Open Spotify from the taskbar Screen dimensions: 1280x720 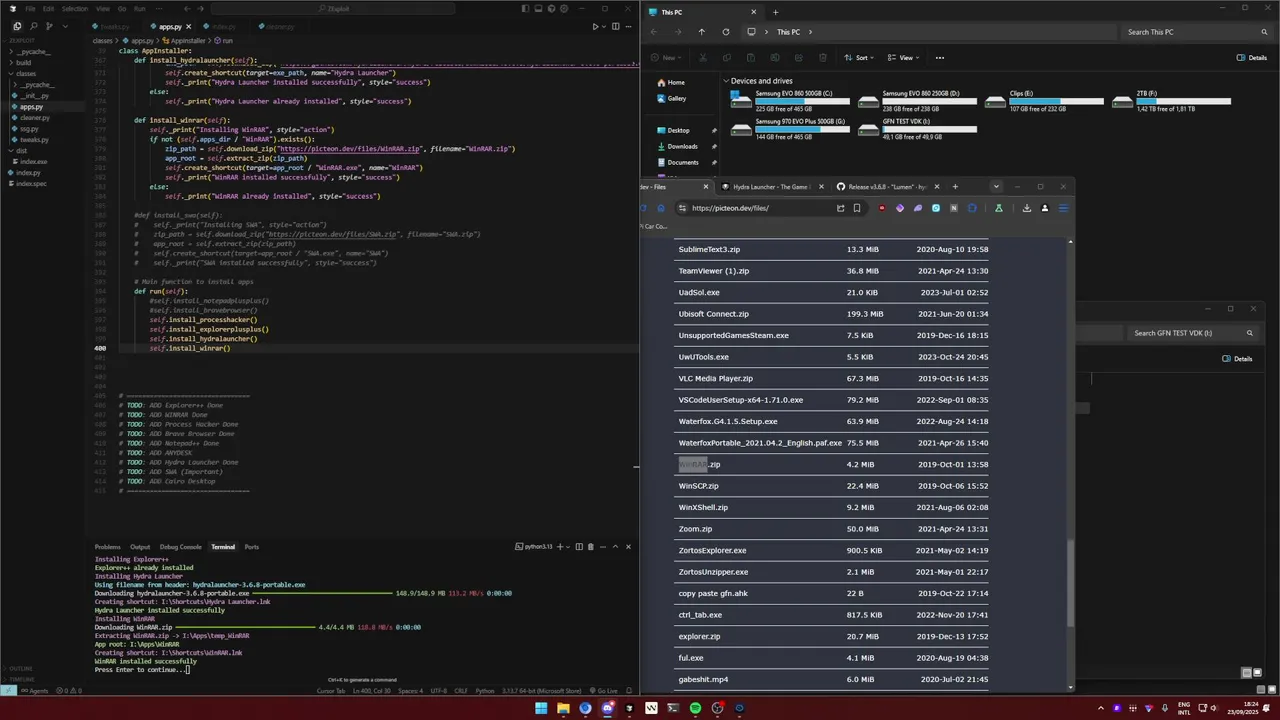point(695,708)
